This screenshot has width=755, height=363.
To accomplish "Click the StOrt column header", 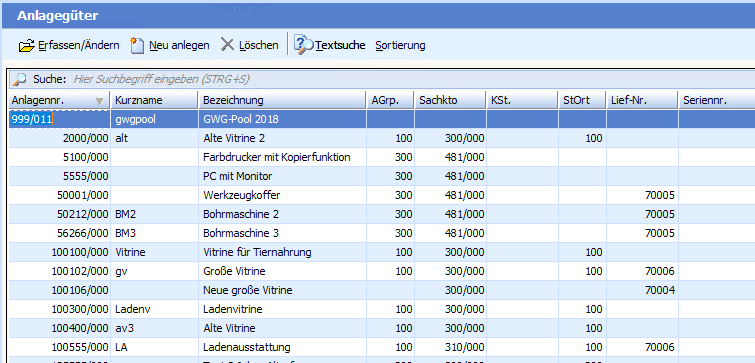I will (582, 100).
